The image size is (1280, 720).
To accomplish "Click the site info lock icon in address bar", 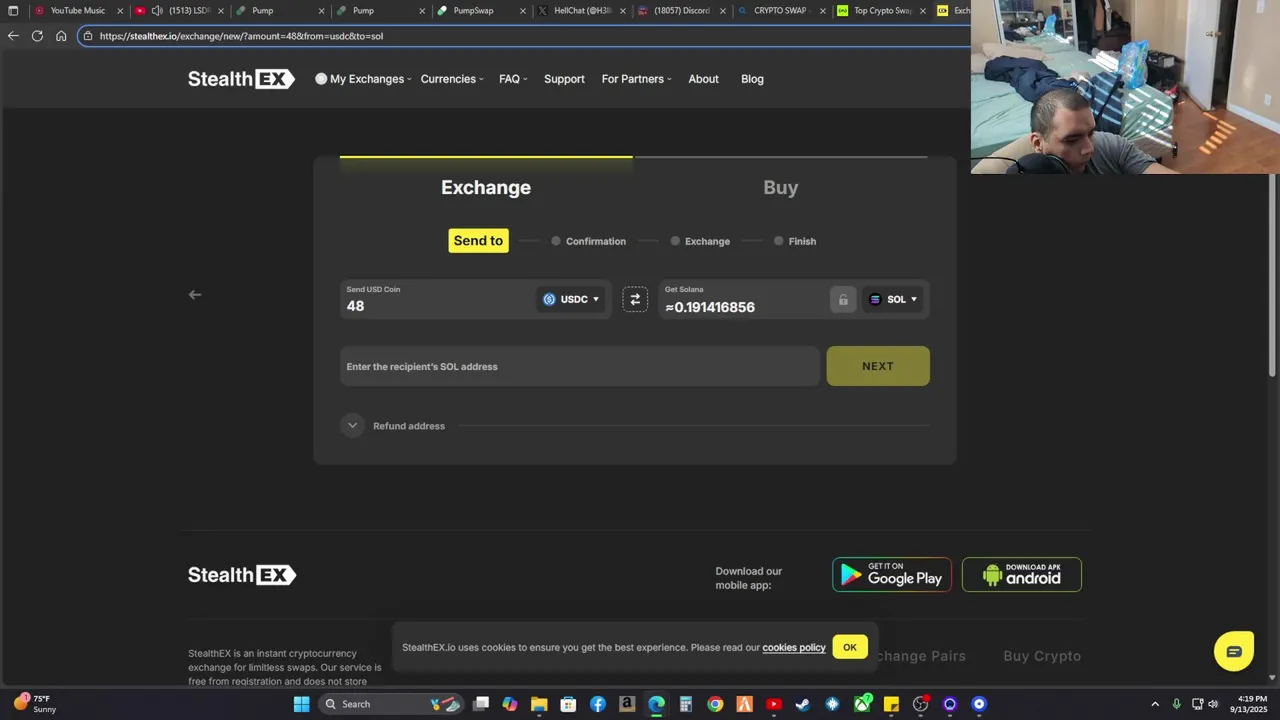I will [88, 36].
